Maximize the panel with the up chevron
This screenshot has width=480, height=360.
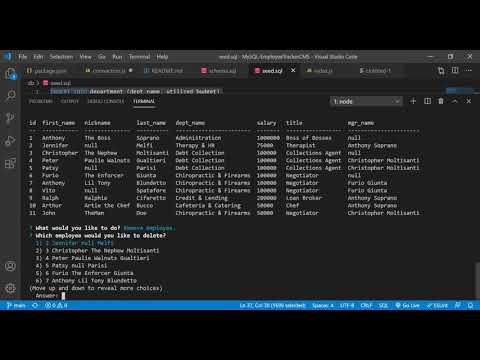click(x=455, y=101)
